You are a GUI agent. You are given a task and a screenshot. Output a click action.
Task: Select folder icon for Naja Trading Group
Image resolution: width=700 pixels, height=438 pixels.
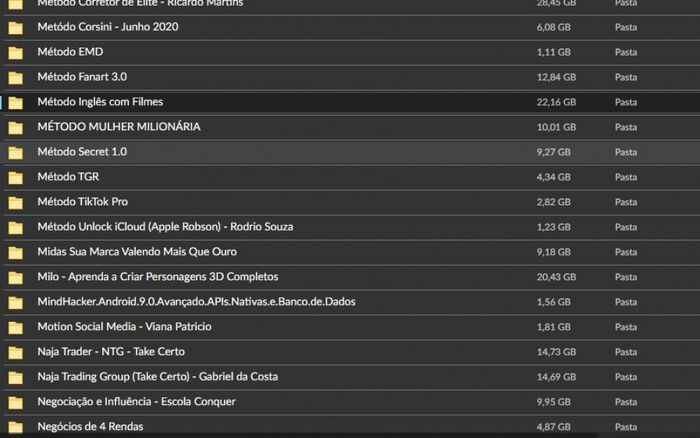pos(16,378)
